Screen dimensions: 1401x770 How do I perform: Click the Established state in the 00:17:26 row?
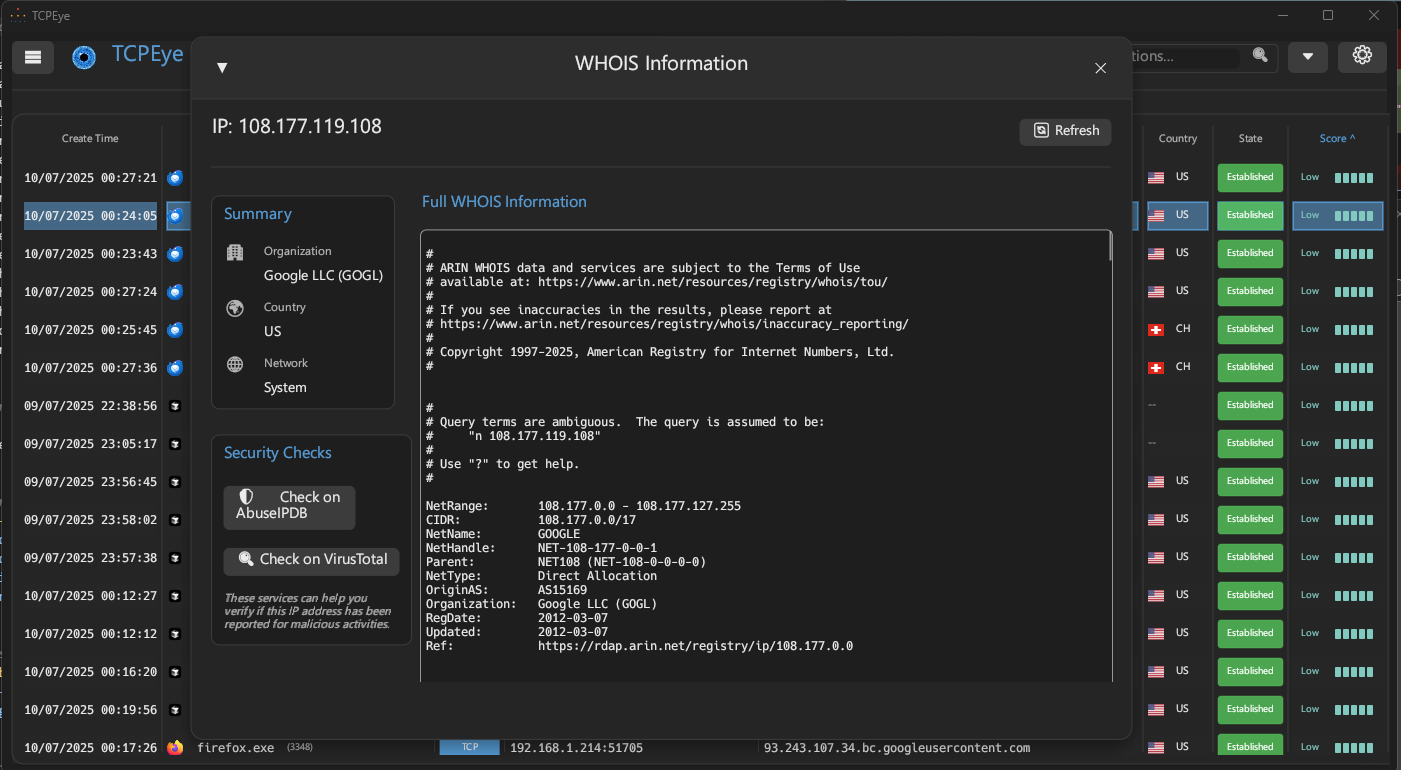pos(1250,747)
